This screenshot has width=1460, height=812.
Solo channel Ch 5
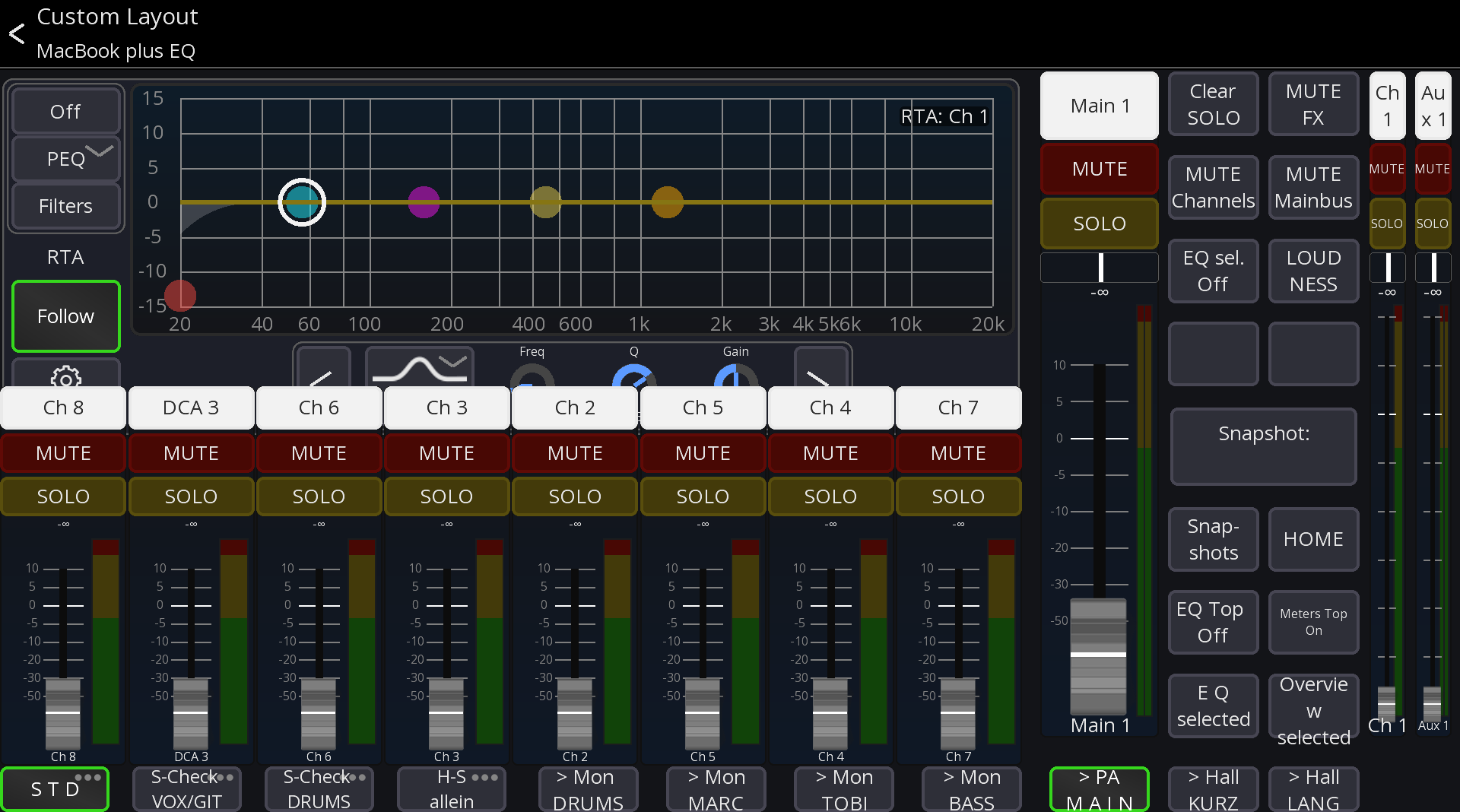pyautogui.click(x=703, y=496)
